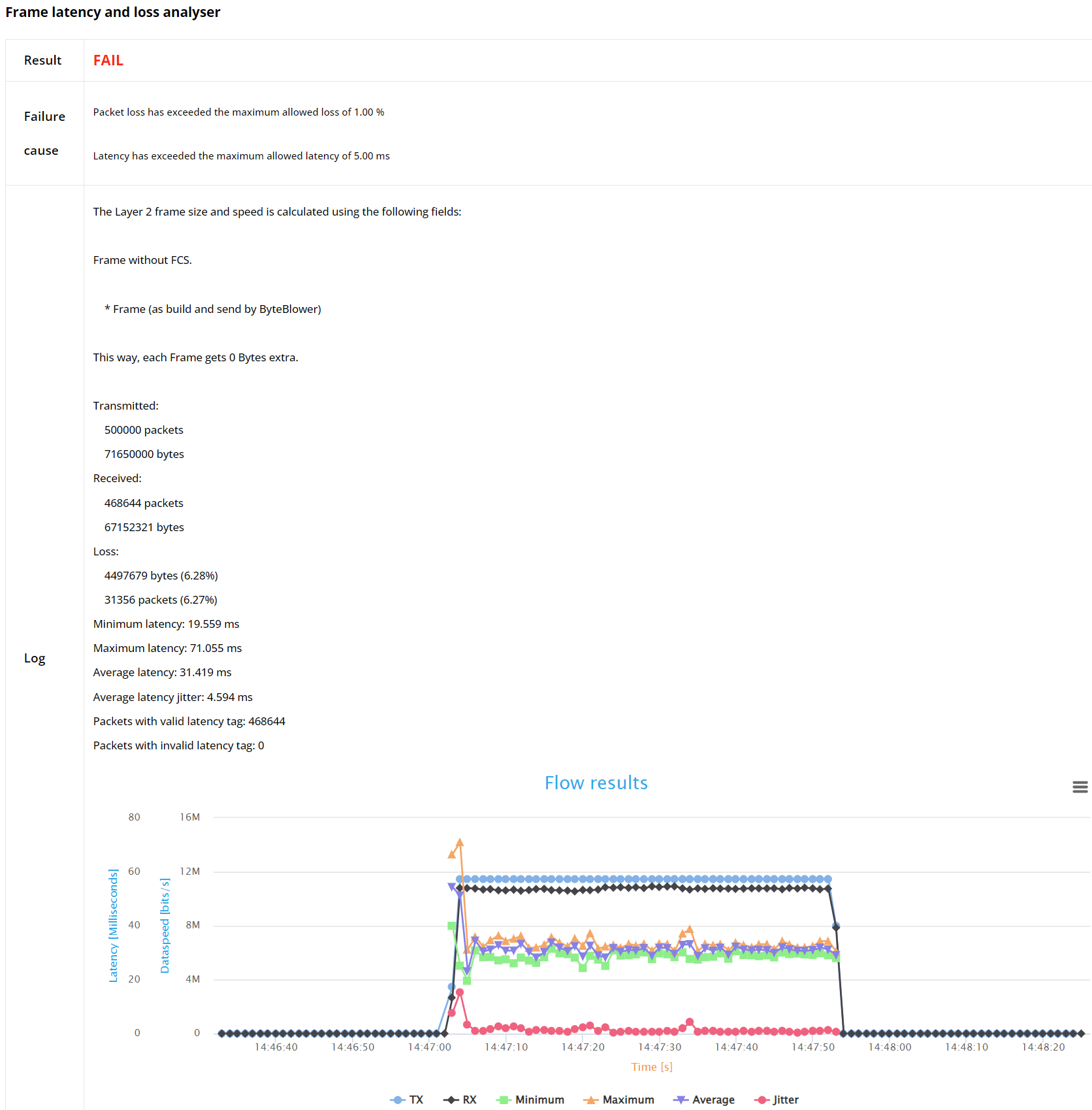This screenshot has height=1110, width=1092.
Task: Click the Jitter peak point near 14:47:04
Action: tap(460, 992)
